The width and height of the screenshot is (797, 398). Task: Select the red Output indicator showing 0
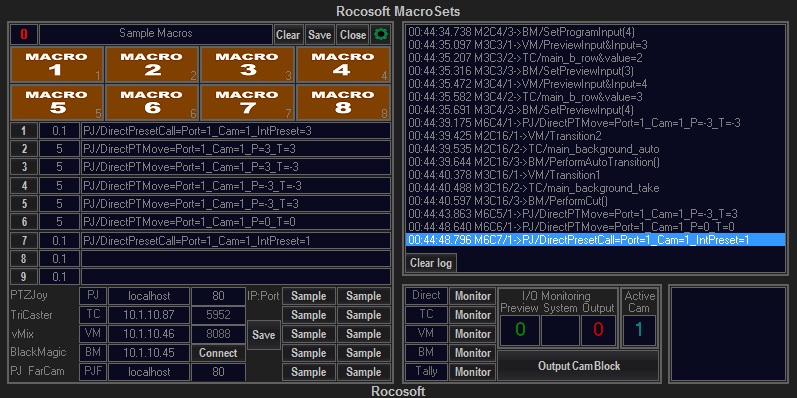point(598,330)
